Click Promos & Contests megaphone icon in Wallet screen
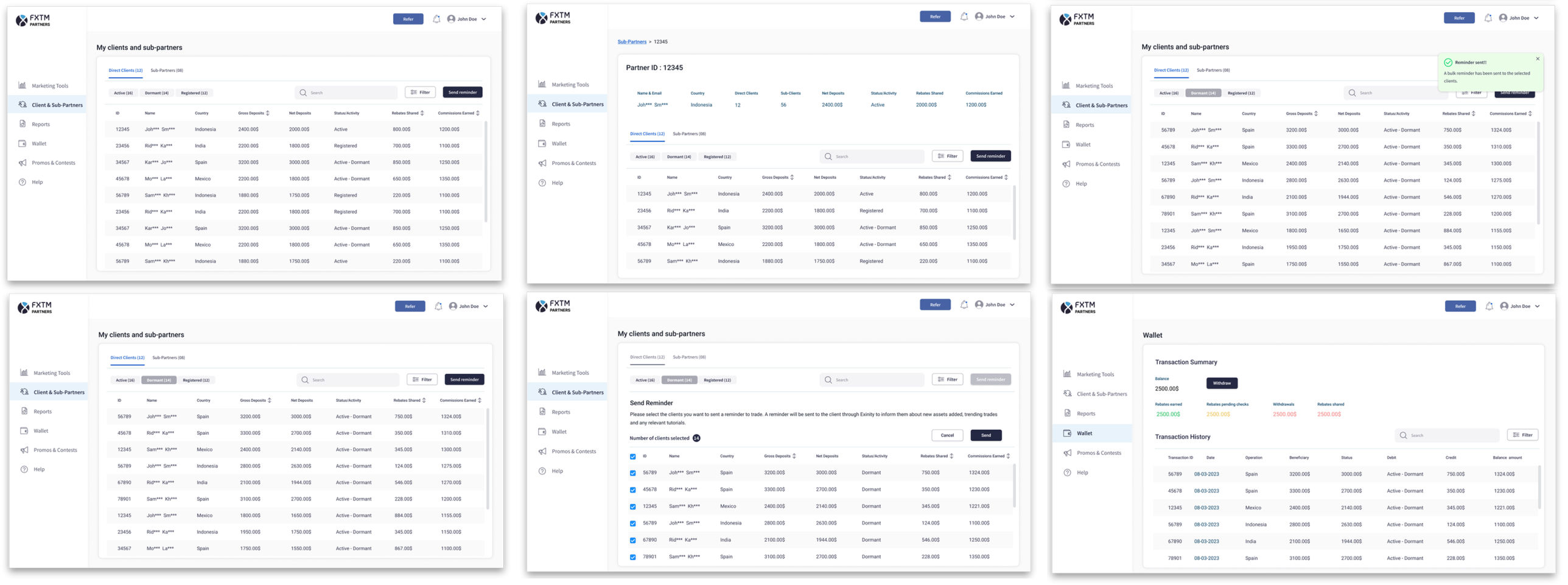This screenshot has width=1568, height=585. (x=1067, y=452)
